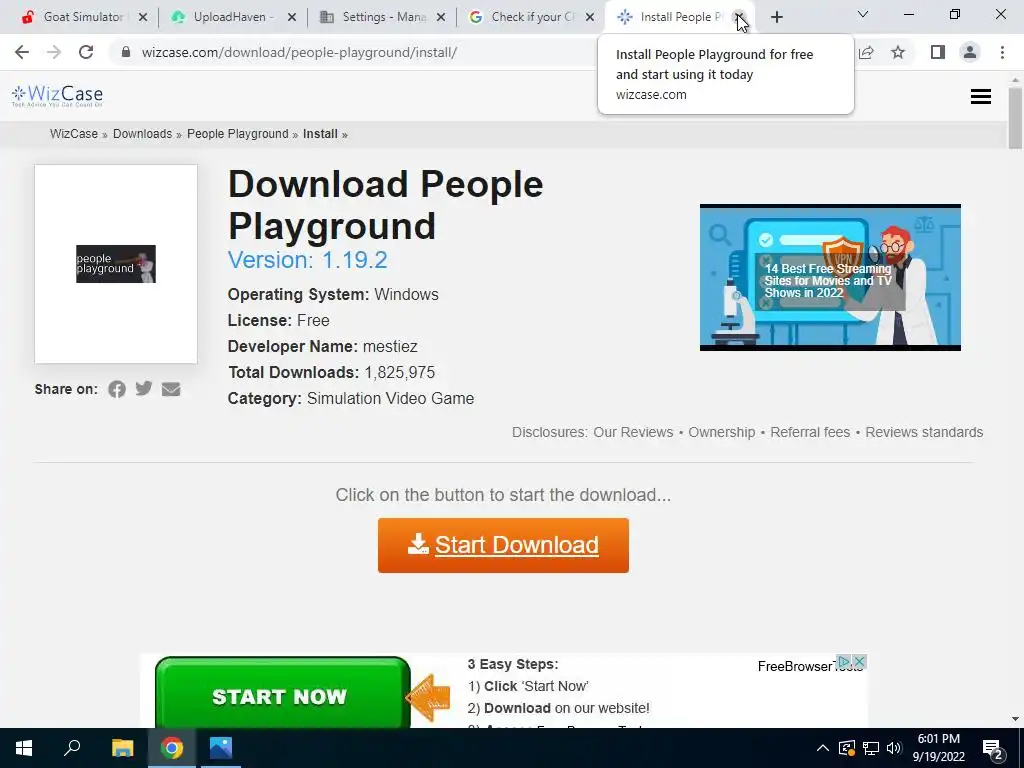The height and width of the screenshot is (768, 1024).
Task: Click 'Total Downloads: 1,825,975' text
Action: pos(331,373)
